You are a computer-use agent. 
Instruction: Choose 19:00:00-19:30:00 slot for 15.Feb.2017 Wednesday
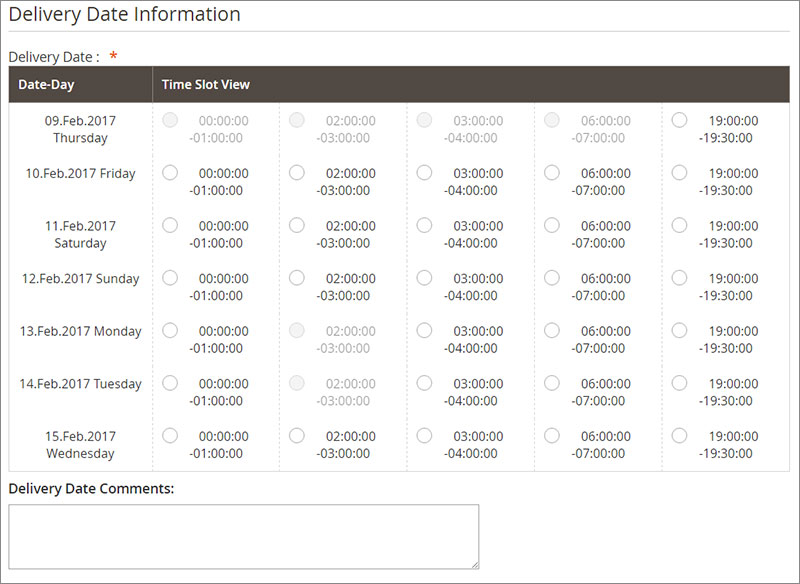[x=679, y=436]
